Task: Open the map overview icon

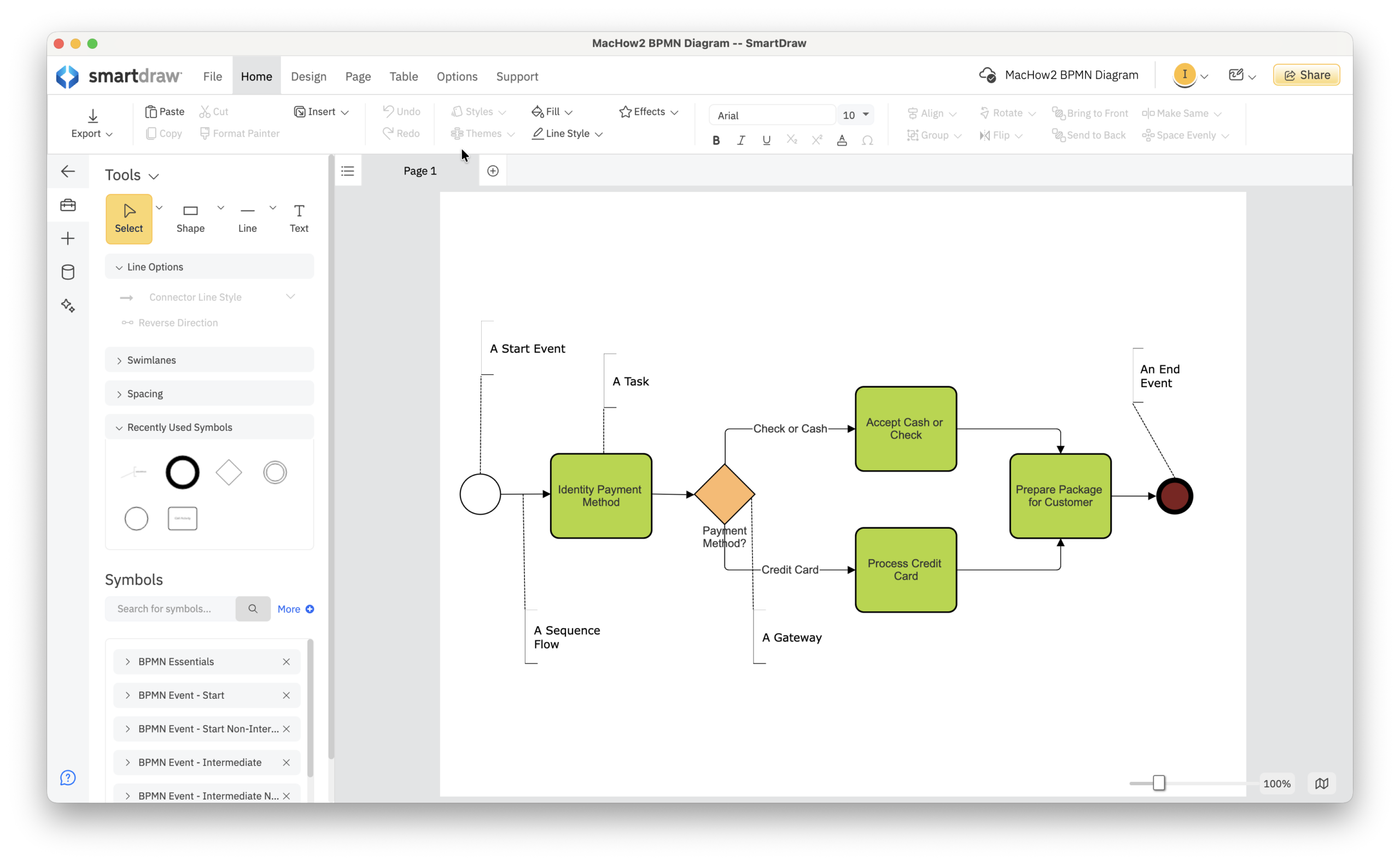Action: (x=1322, y=783)
